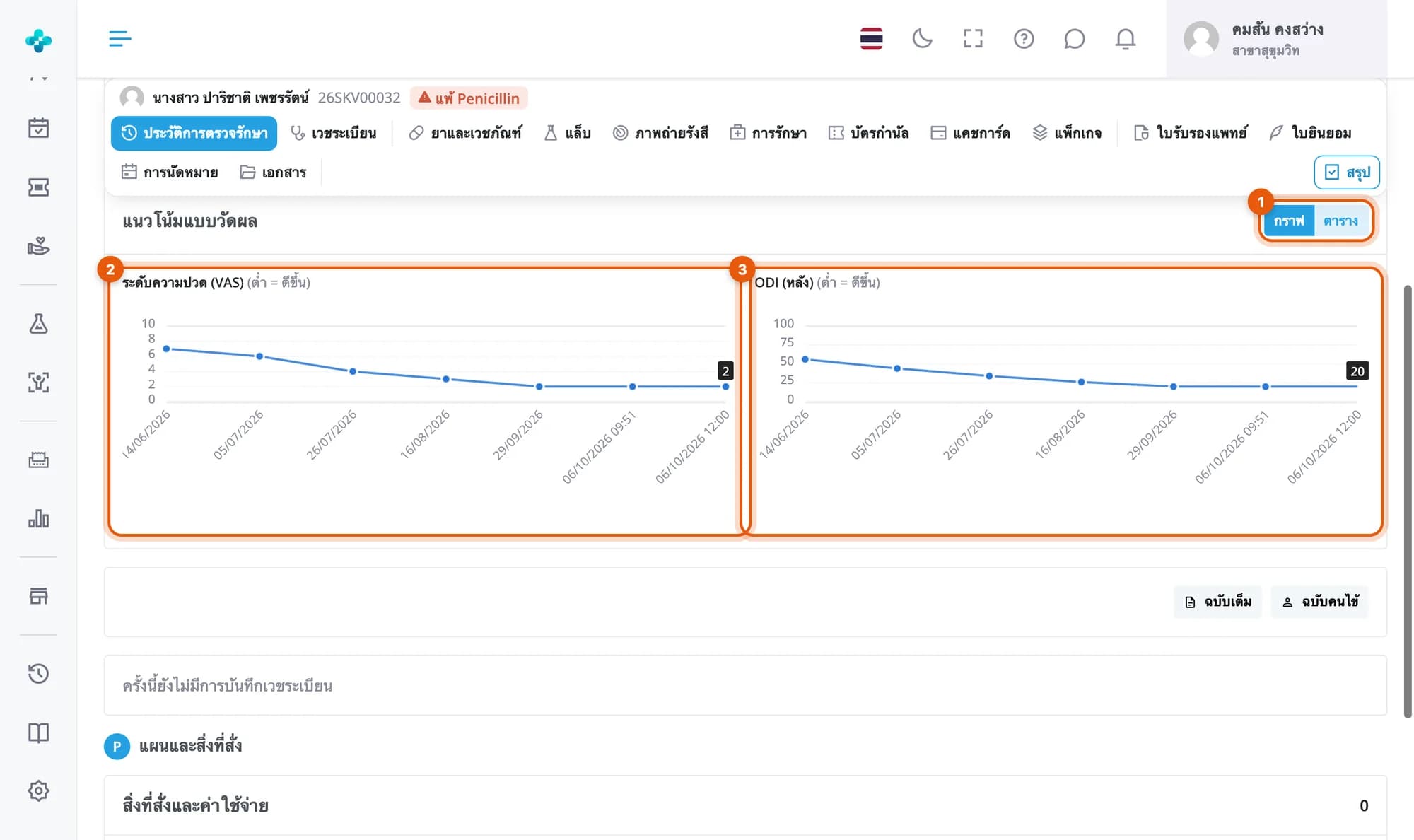Open the ใบรับรองแพทย์ tab
1414x840 pixels.
pyautogui.click(x=1191, y=133)
